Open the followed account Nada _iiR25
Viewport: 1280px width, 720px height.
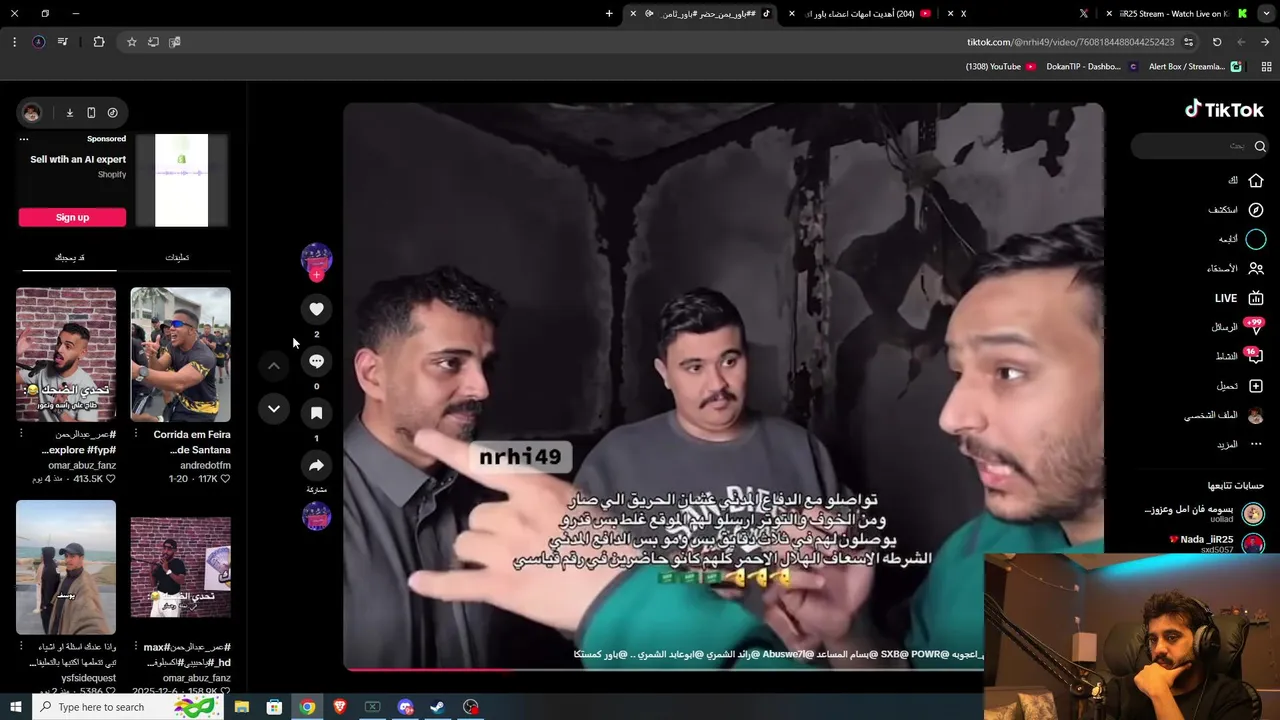point(1215,544)
